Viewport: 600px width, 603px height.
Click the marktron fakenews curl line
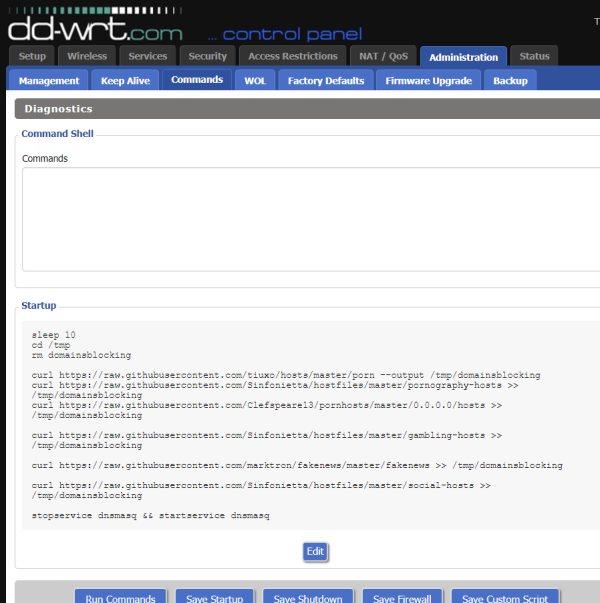click(x=297, y=465)
